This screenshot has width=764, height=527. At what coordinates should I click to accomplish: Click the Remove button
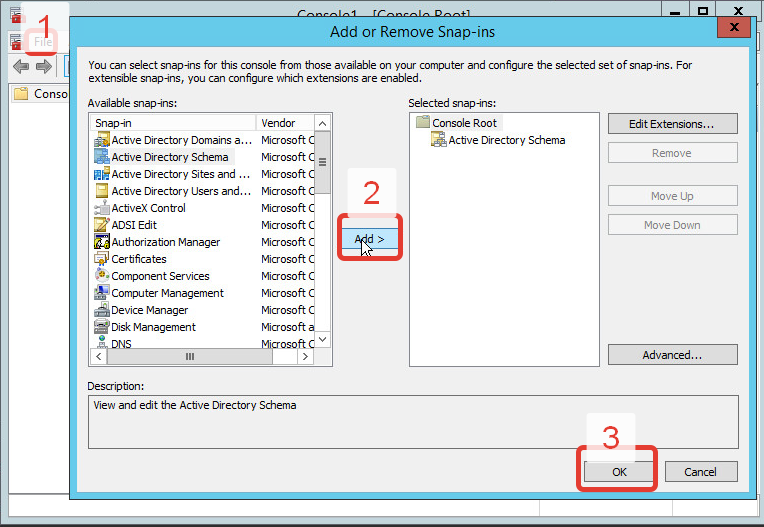tap(672, 153)
